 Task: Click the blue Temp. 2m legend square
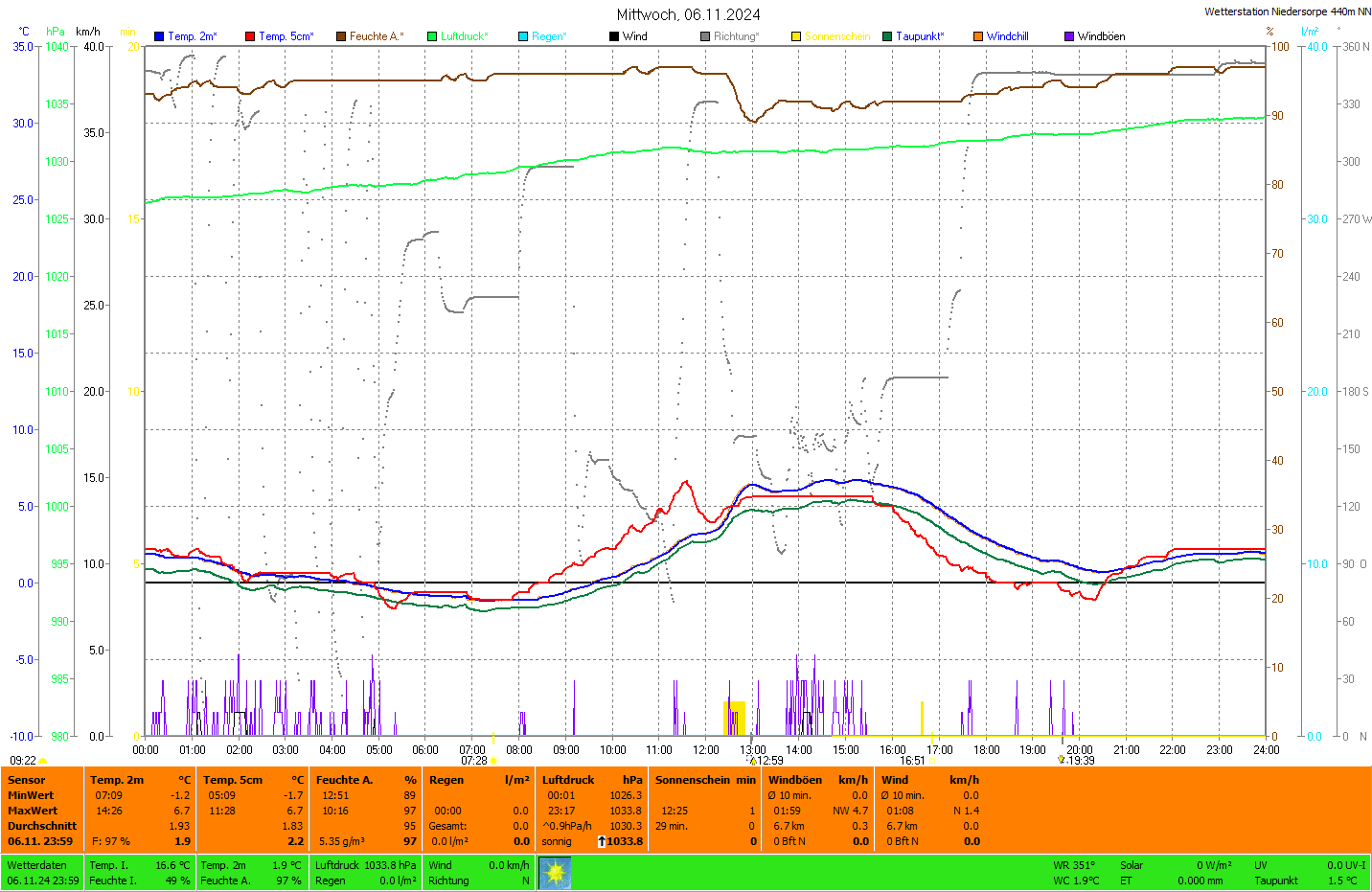click(159, 36)
